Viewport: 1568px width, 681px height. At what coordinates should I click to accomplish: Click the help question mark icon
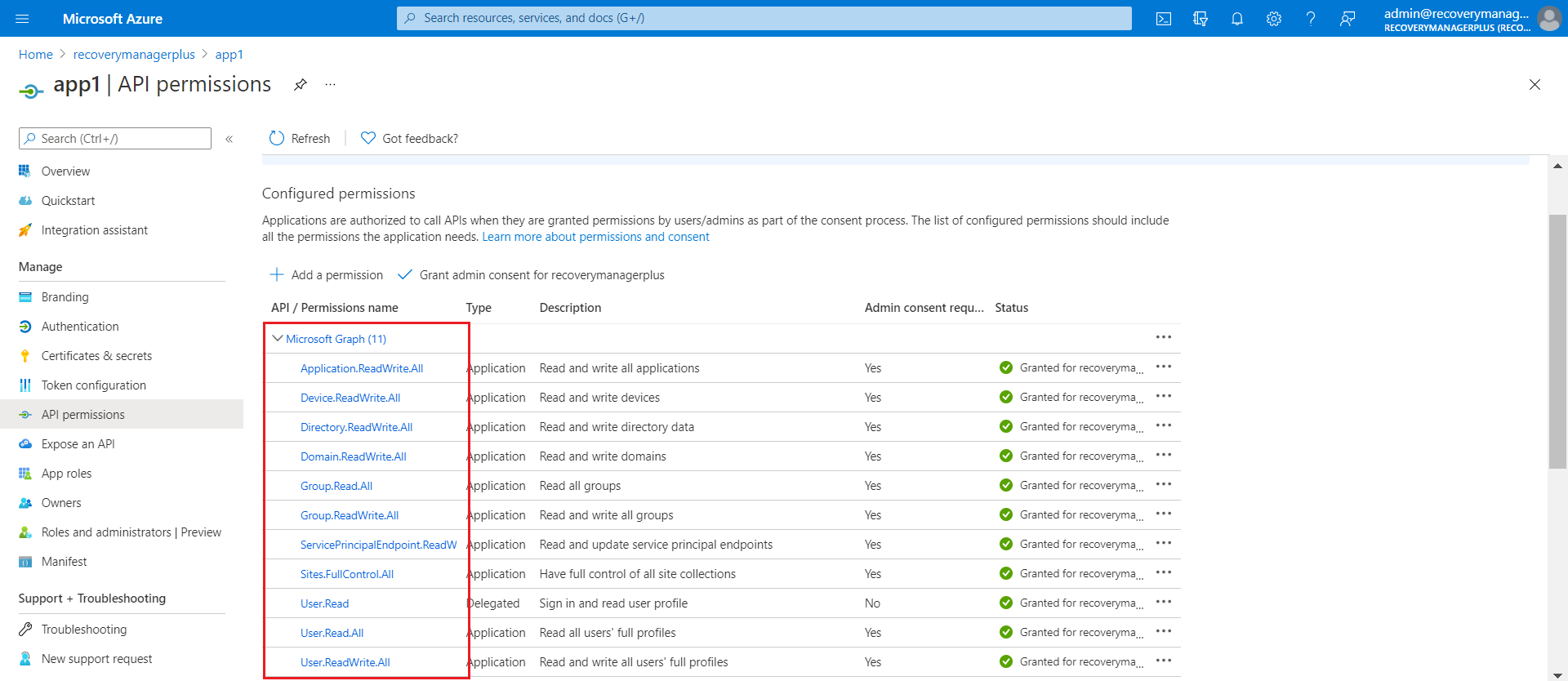pyautogui.click(x=1311, y=19)
